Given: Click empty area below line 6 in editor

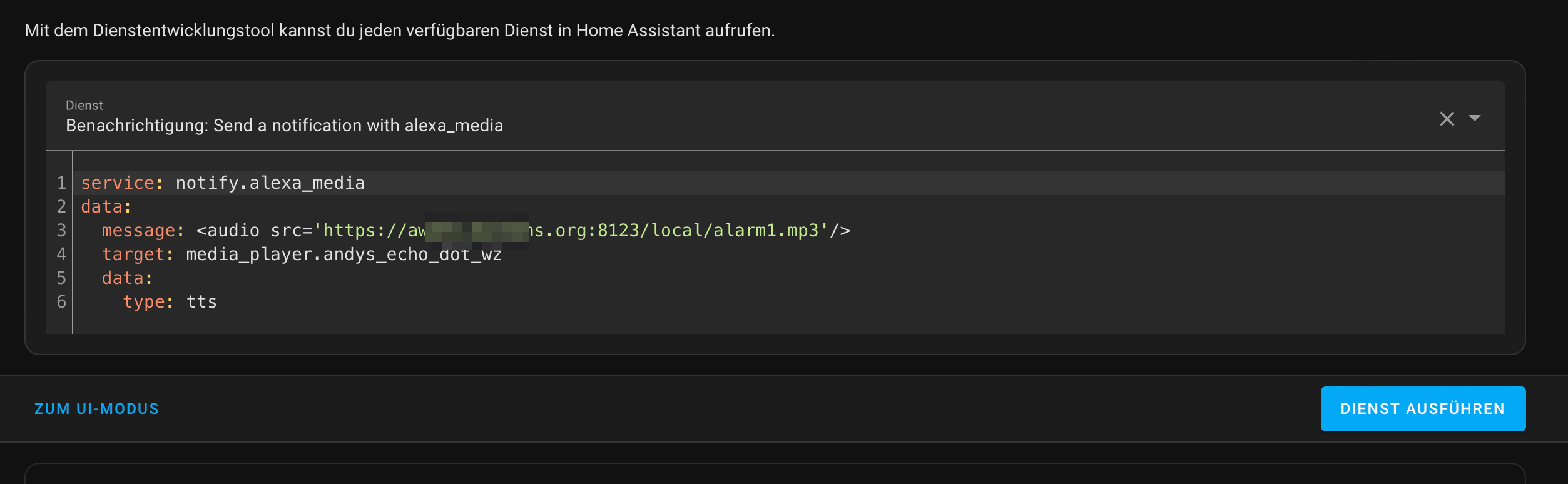Looking at the screenshot, I should pyautogui.click(x=788, y=323).
